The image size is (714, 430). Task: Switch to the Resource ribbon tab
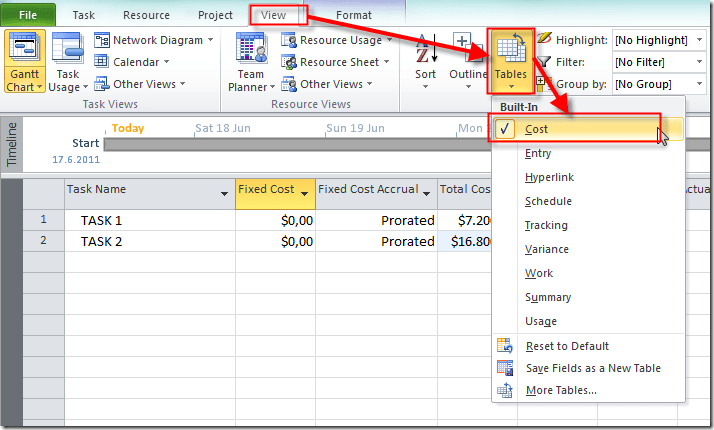145,15
